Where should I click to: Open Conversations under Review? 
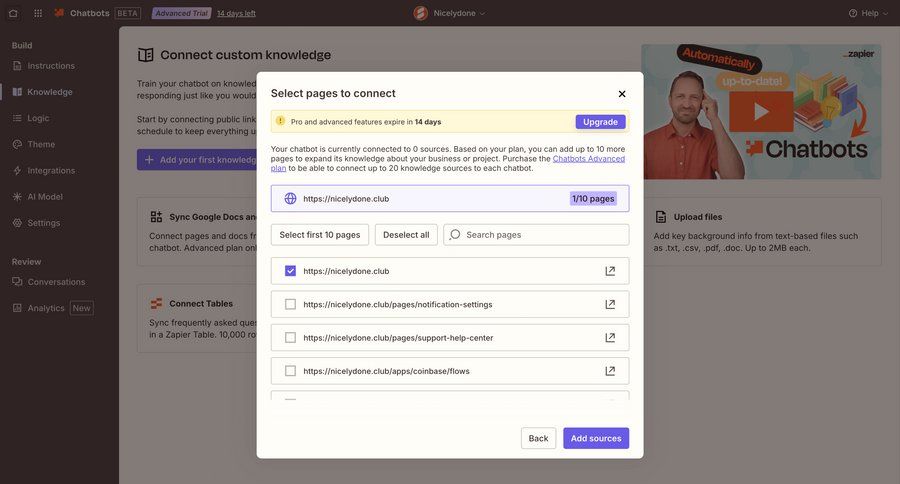click(56, 282)
